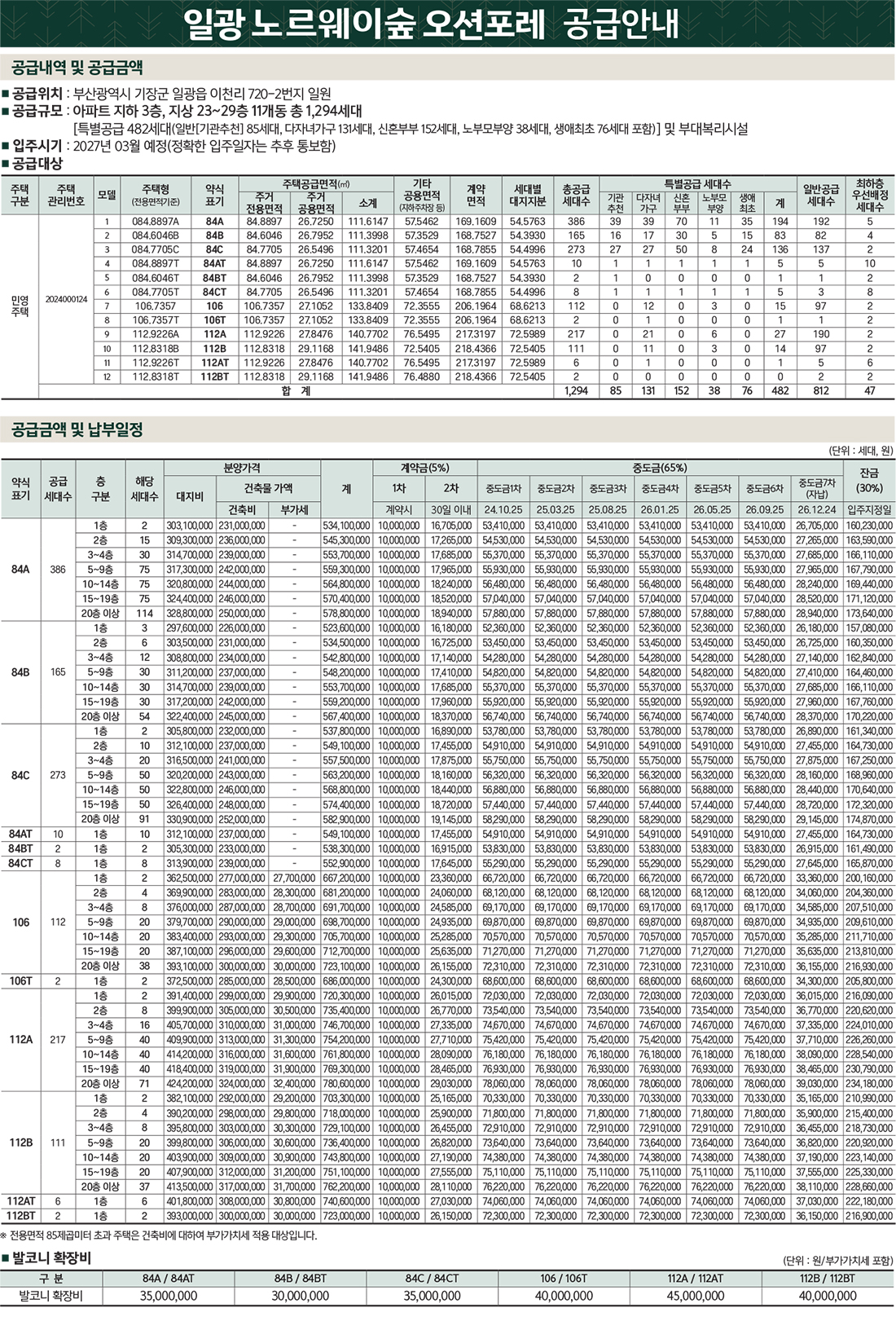The width and height of the screenshot is (896, 1321).
Task: Click the 특별공급 482세대 breakdown line
Action: click(410, 129)
